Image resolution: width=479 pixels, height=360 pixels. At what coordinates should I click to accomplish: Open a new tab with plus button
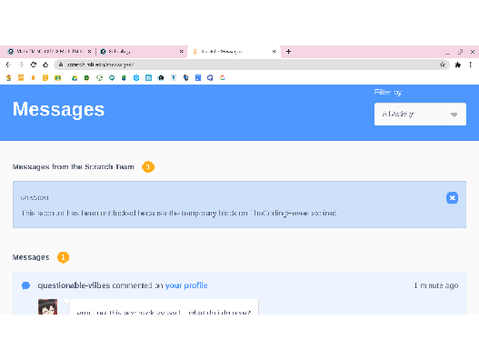pyautogui.click(x=288, y=51)
